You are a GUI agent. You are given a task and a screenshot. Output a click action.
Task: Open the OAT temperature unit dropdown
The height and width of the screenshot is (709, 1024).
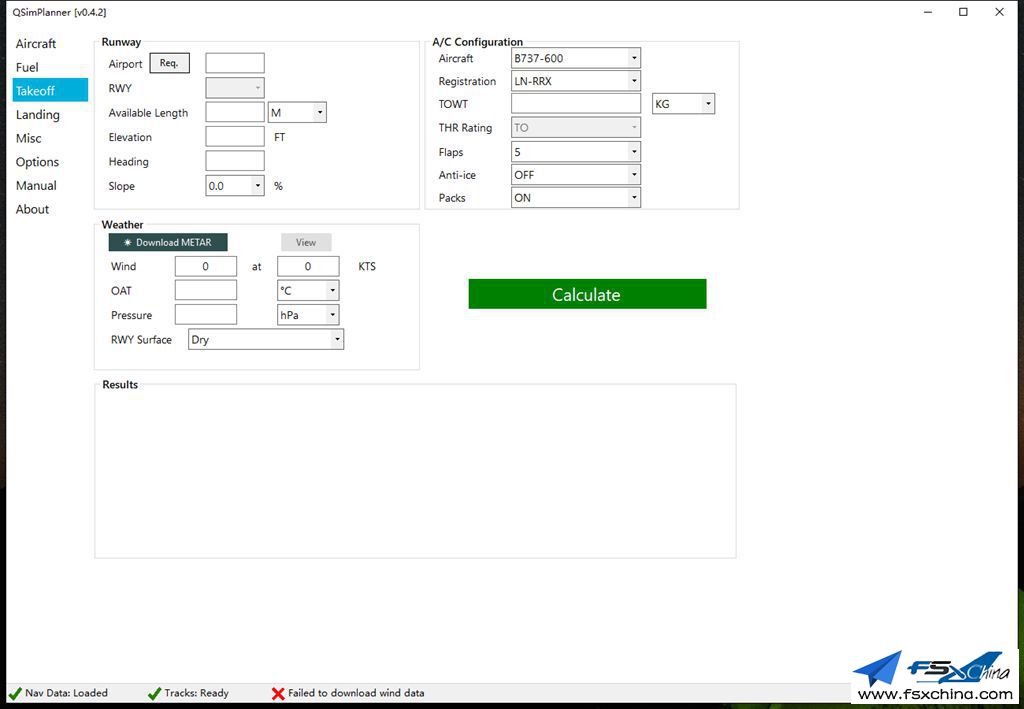point(308,291)
